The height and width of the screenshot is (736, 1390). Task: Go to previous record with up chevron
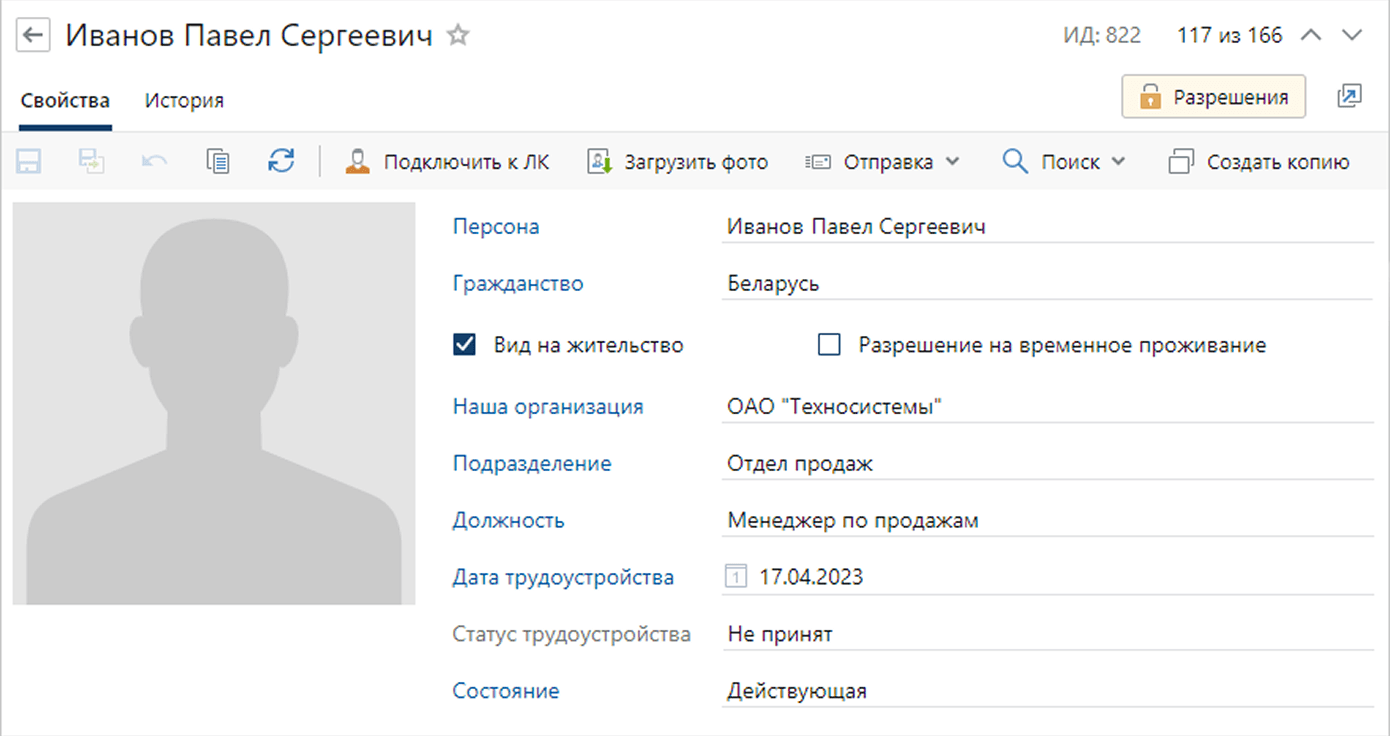(1311, 36)
